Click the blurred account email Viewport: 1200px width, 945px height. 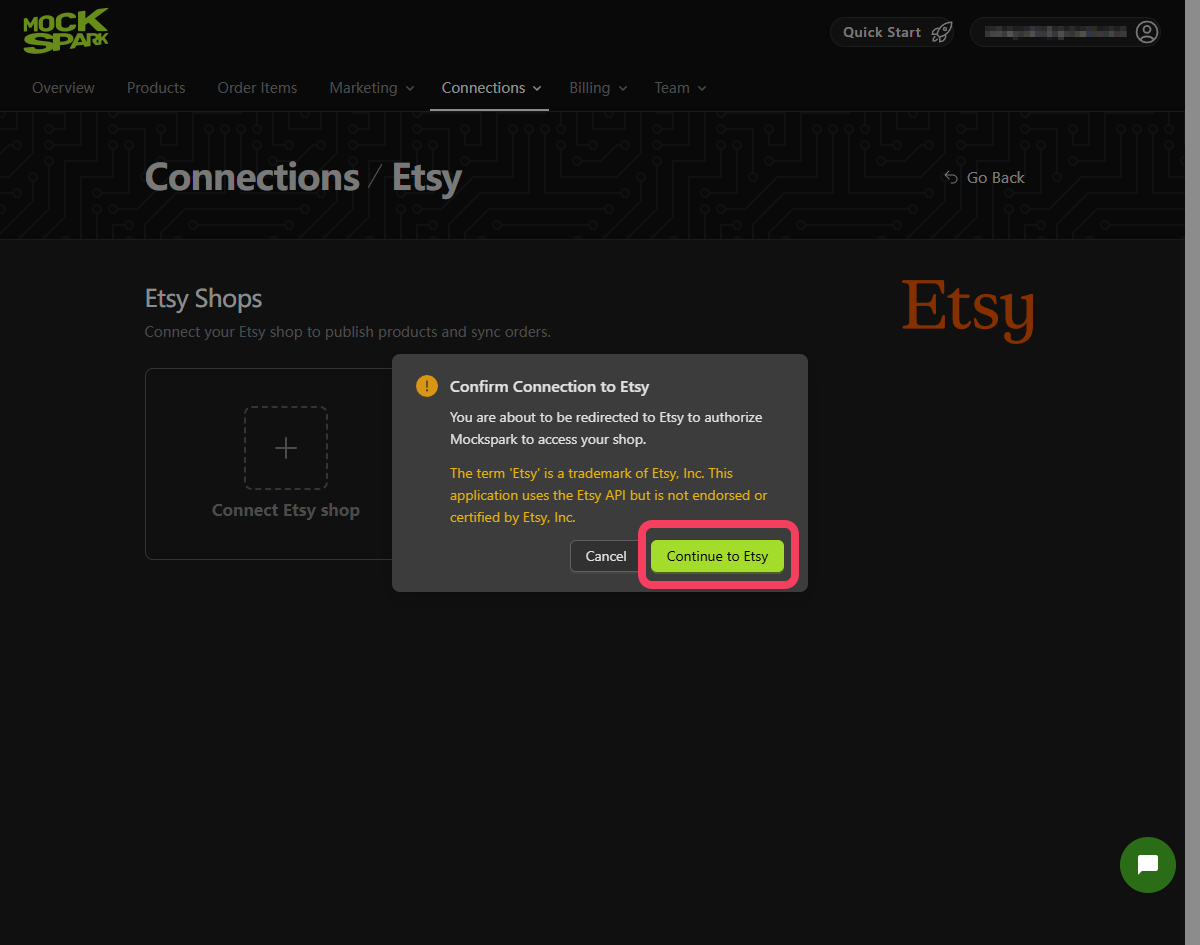1057,32
